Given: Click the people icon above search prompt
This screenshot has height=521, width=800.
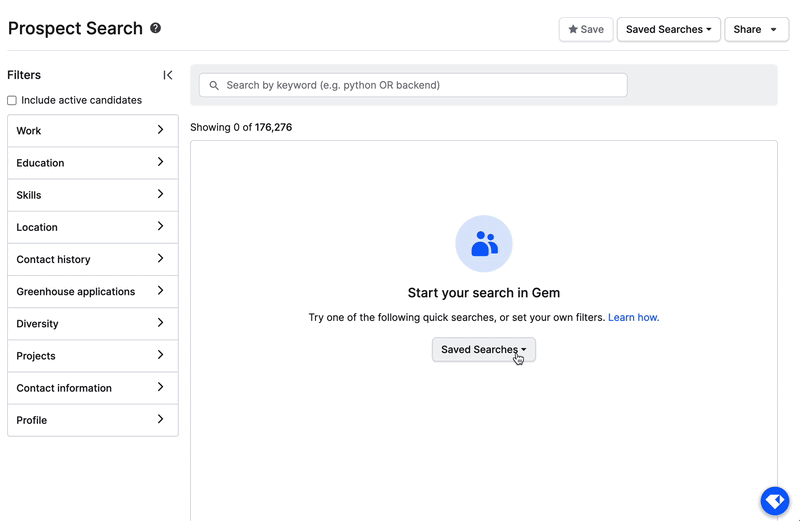Looking at the screenshot, I should tap(484, 244).
